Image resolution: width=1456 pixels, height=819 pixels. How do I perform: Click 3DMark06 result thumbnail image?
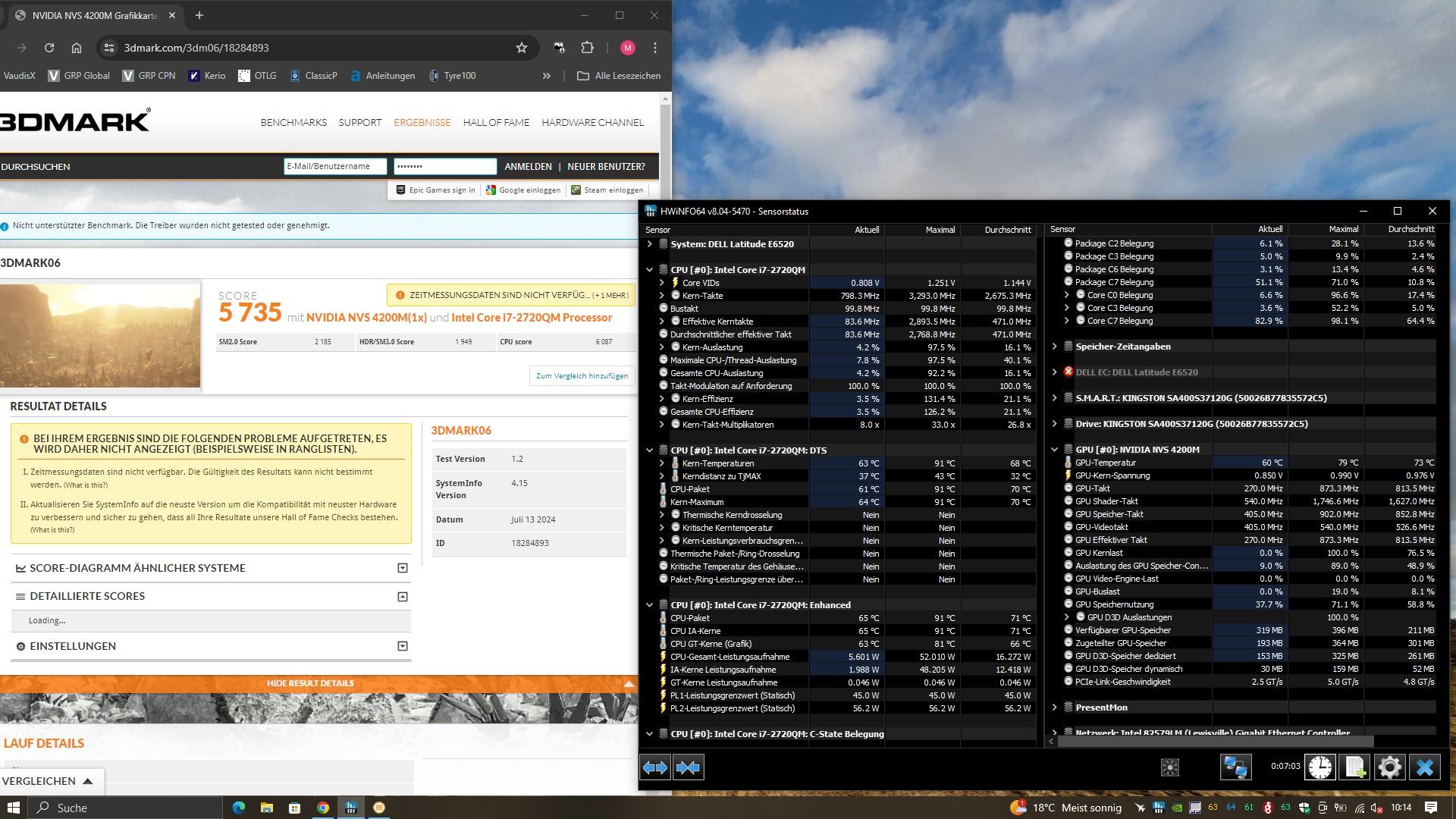[100, 335]
